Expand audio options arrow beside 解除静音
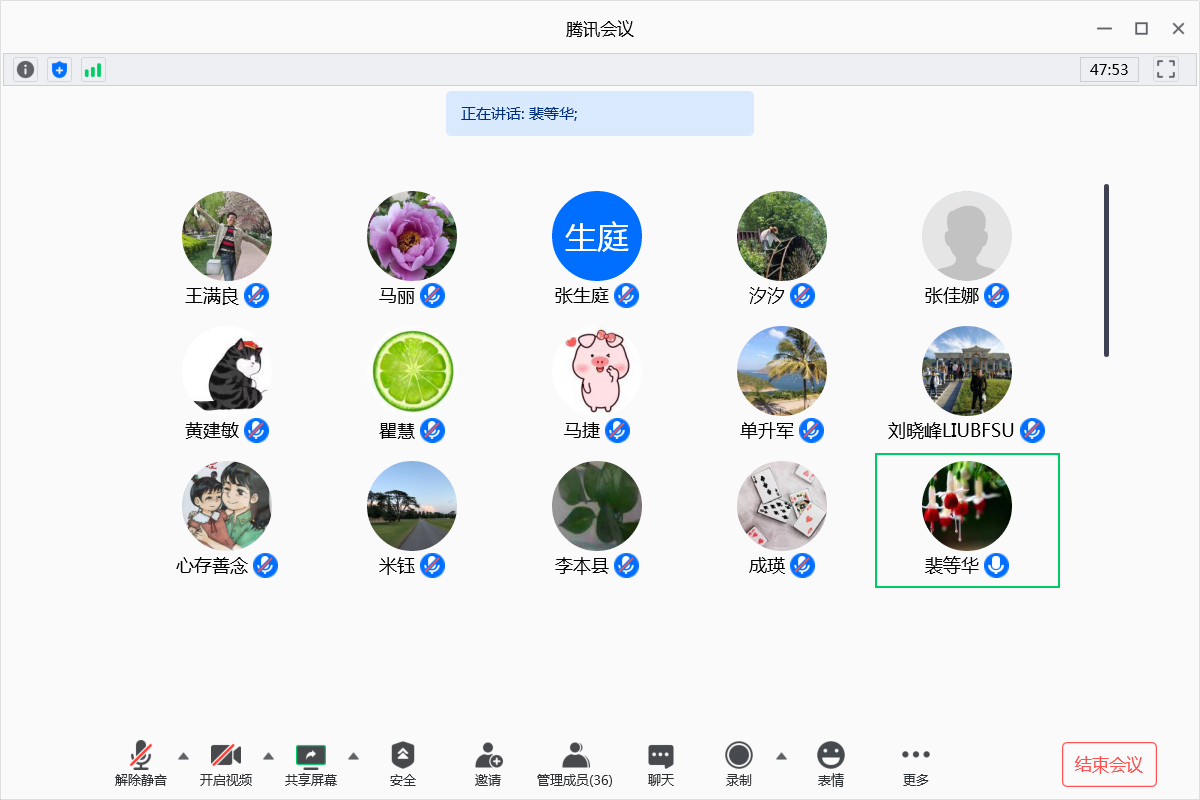 pos(183,755)
